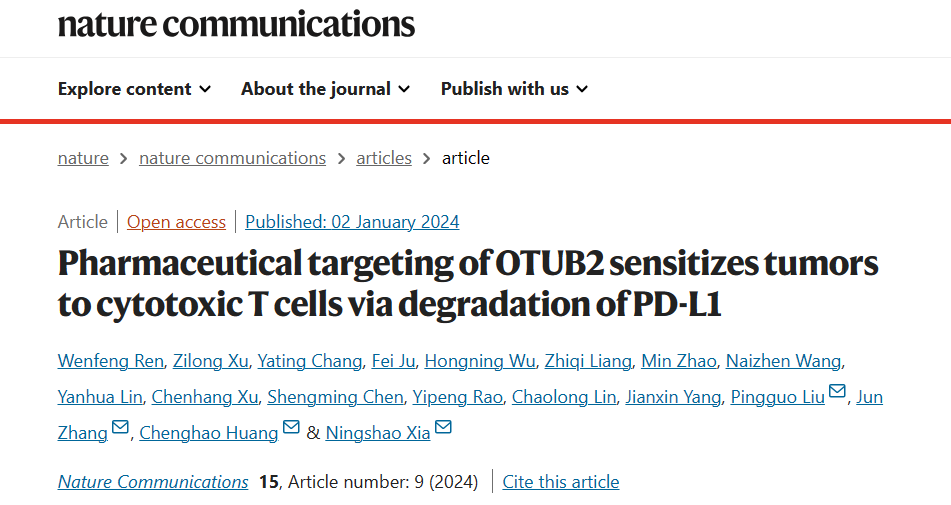Open author Wenfeng Ren's profile link

(111, 361)
